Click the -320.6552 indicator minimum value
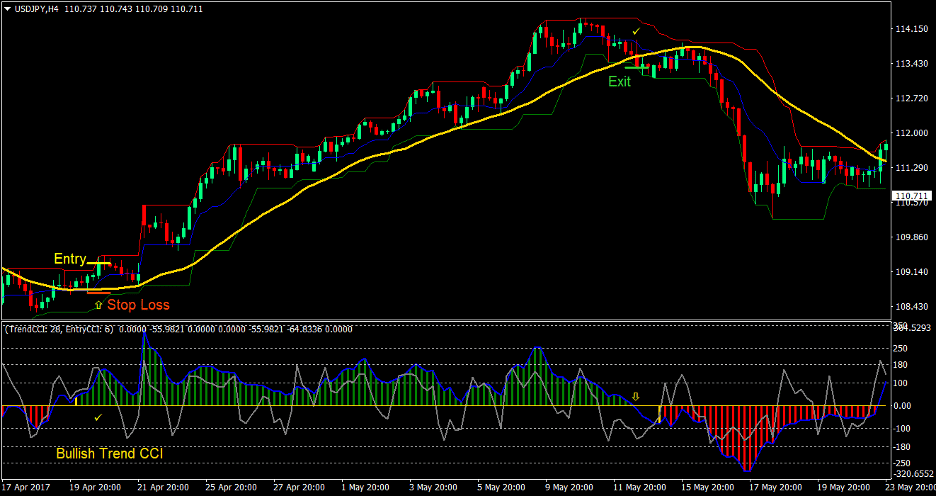This screenshot has width=936, height=496. point(911,473)
